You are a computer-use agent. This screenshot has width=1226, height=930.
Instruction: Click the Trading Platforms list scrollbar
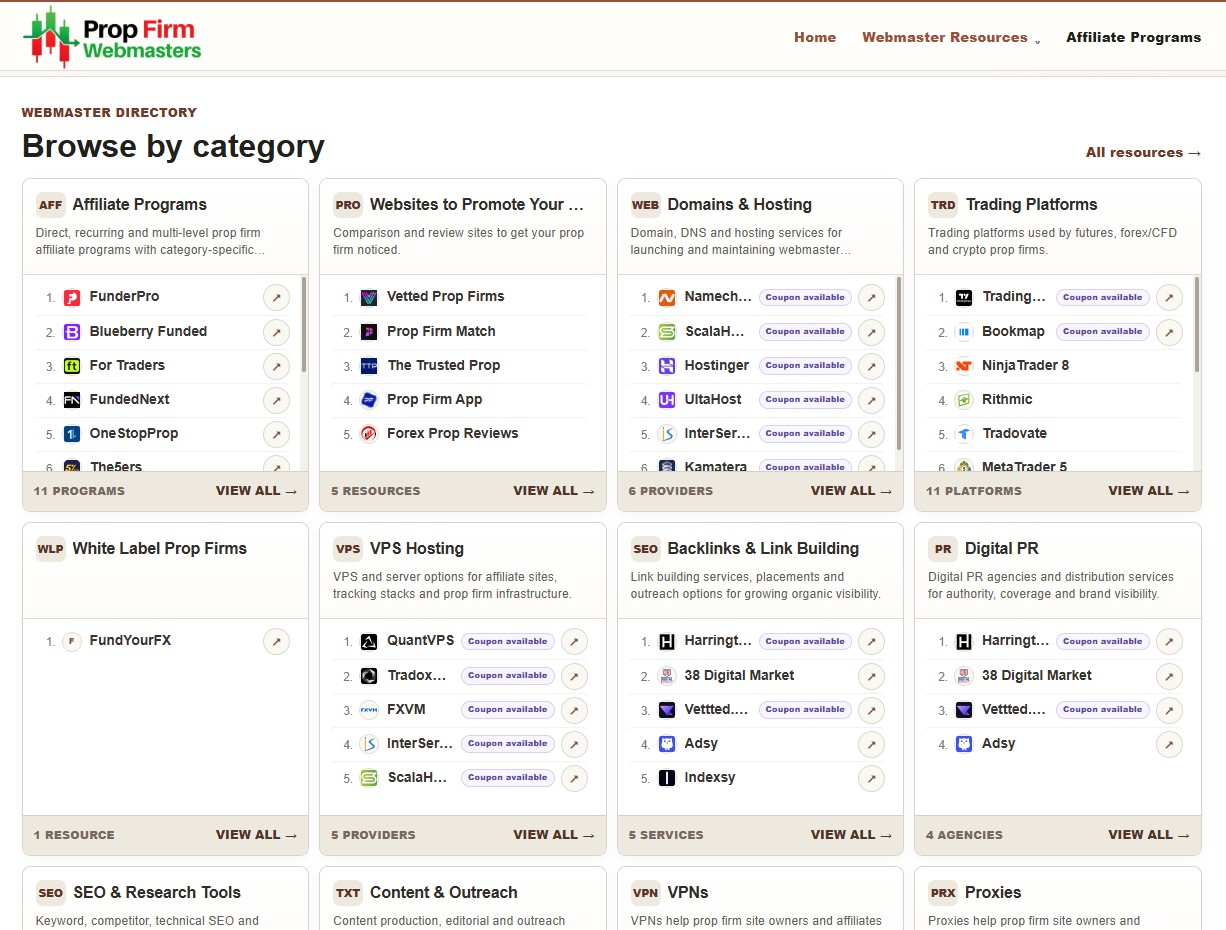coord(1197,325)
